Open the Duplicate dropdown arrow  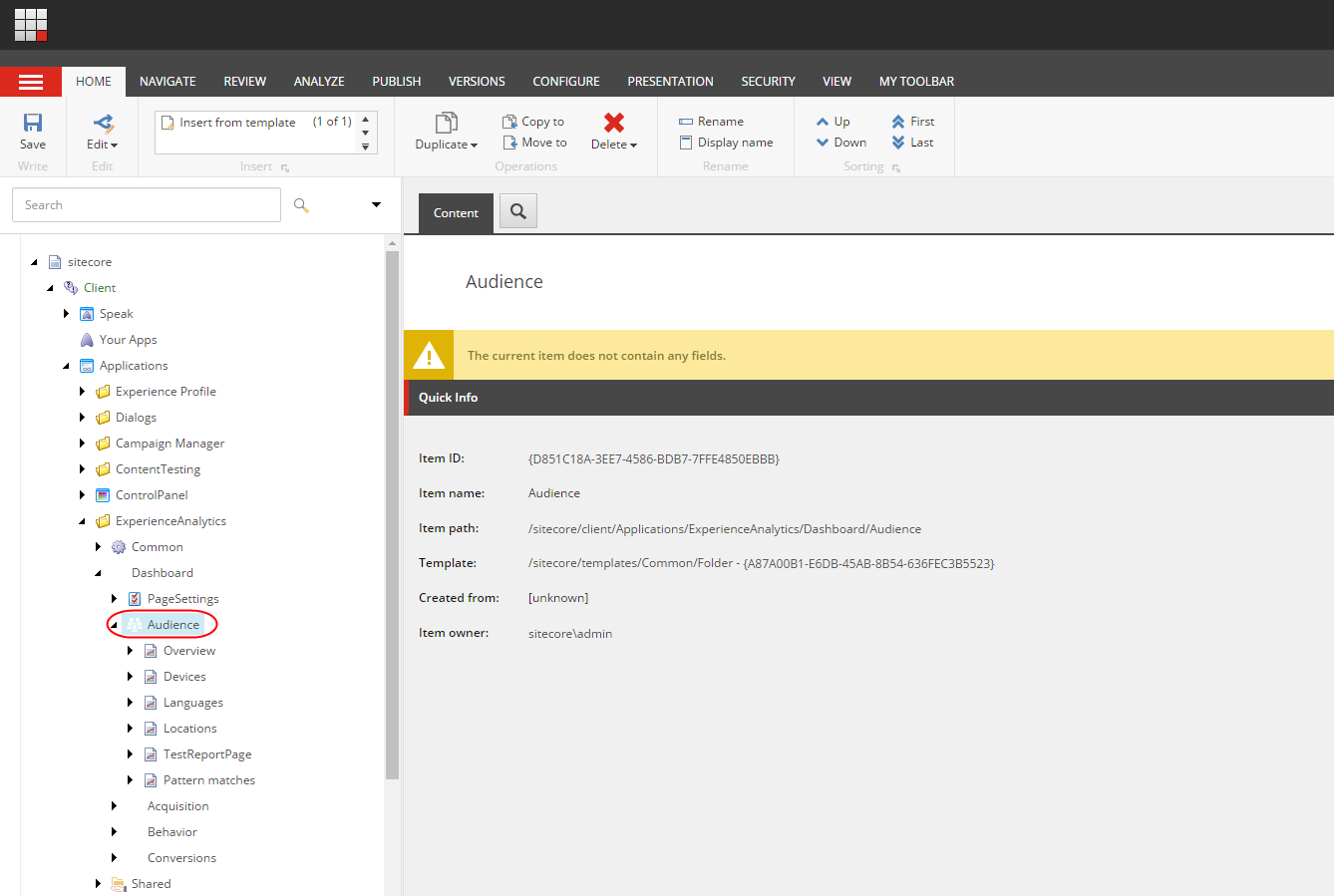coord(475,146)
